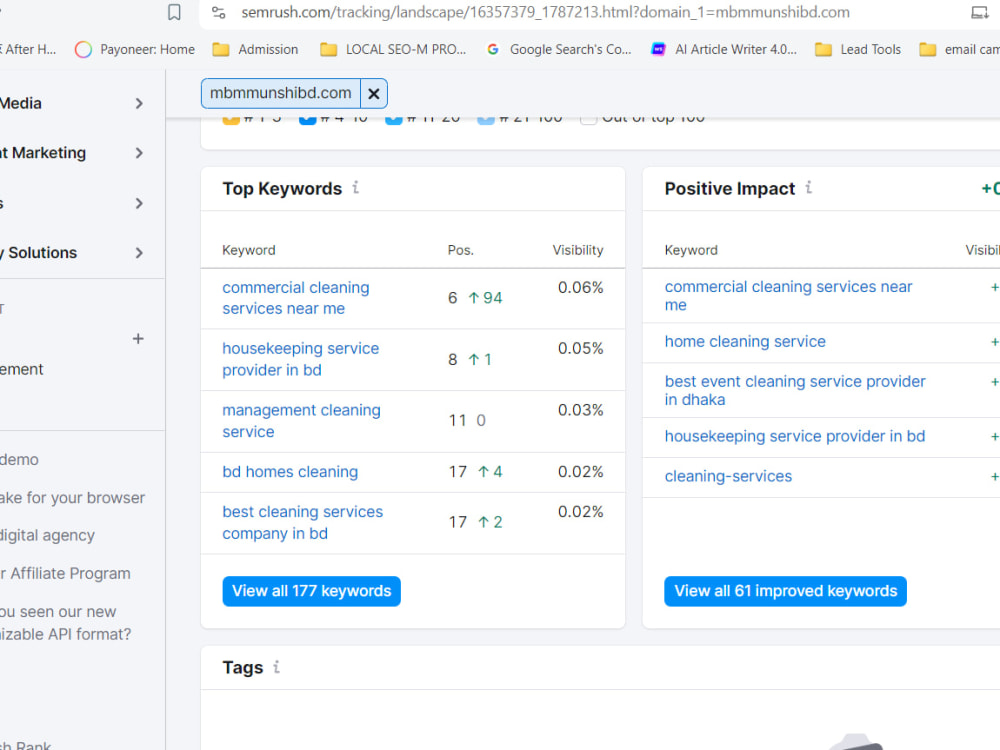The image size is (1000, 750).
Task: Click 'demo' sidebar link
Action: (19, 460)
